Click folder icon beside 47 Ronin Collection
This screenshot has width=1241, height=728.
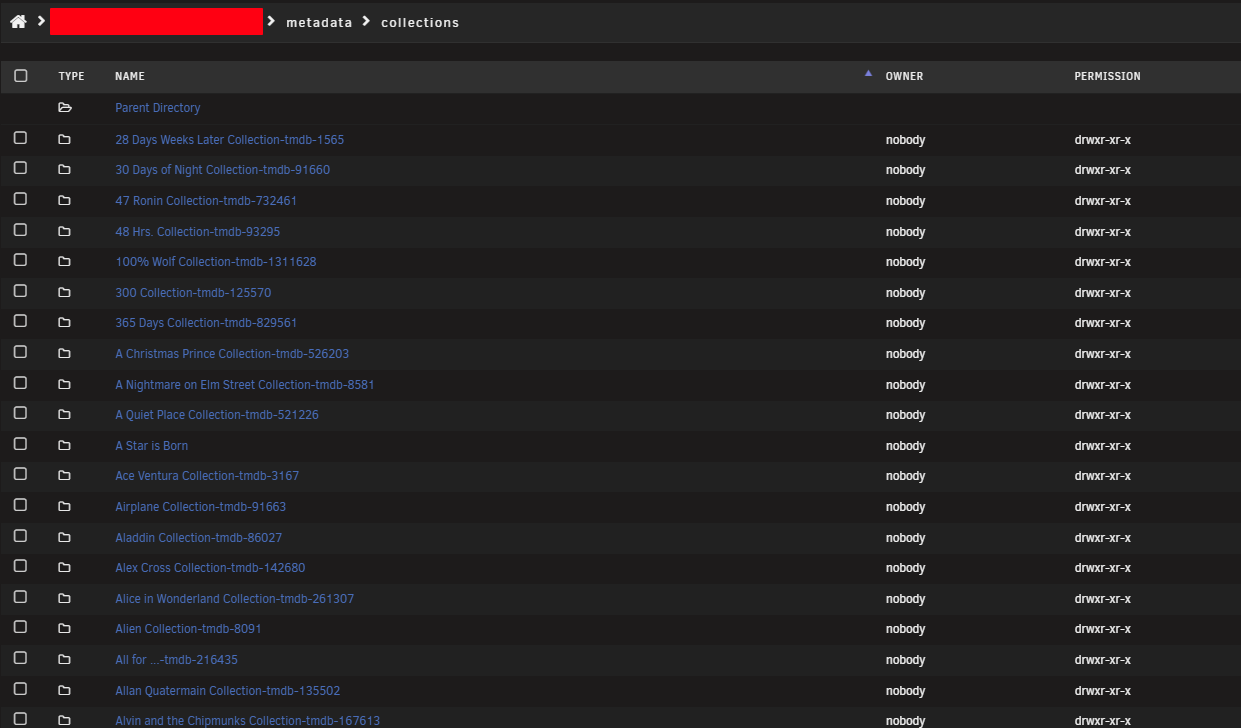65,200
